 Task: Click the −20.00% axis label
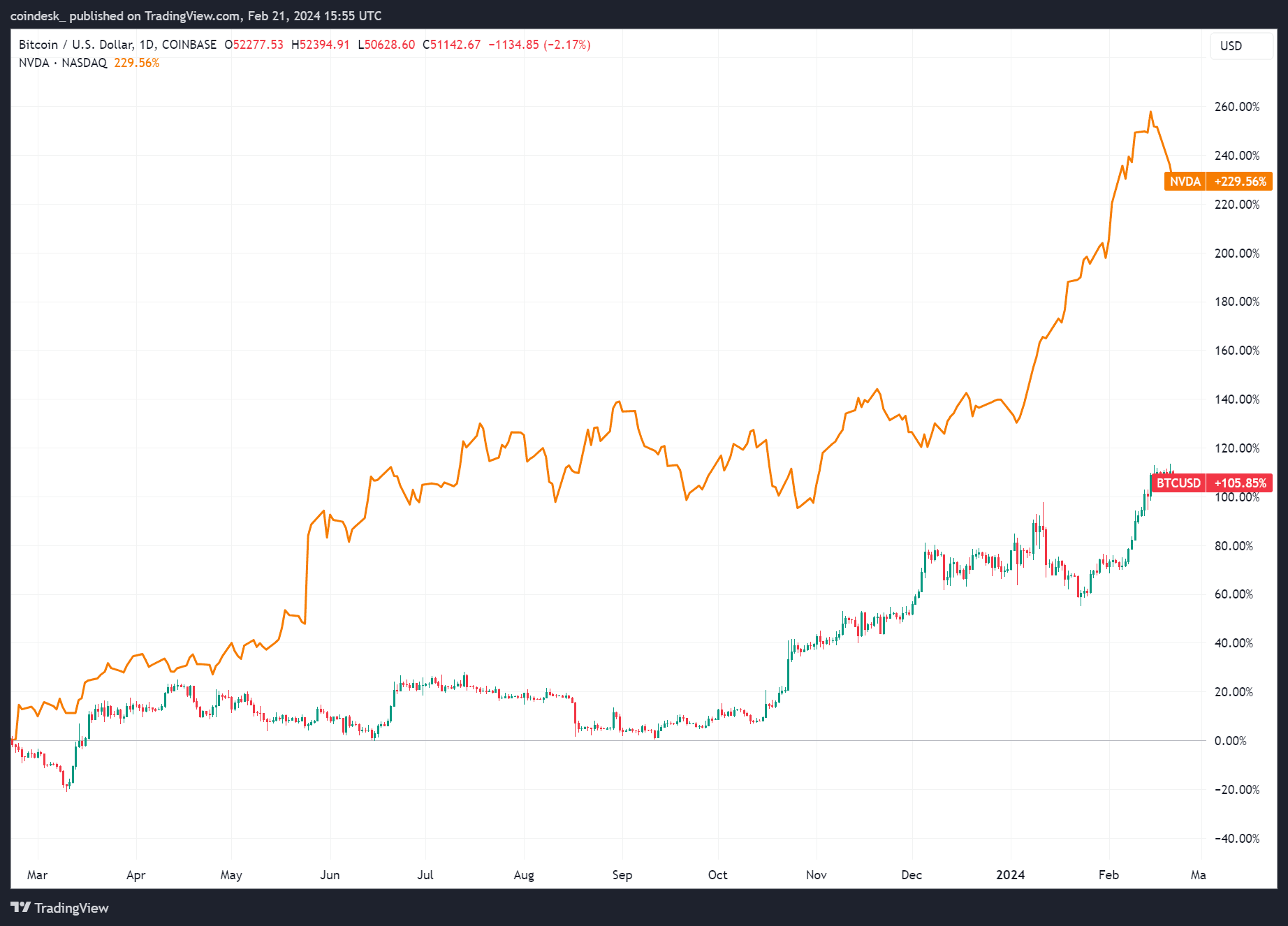1236,790
